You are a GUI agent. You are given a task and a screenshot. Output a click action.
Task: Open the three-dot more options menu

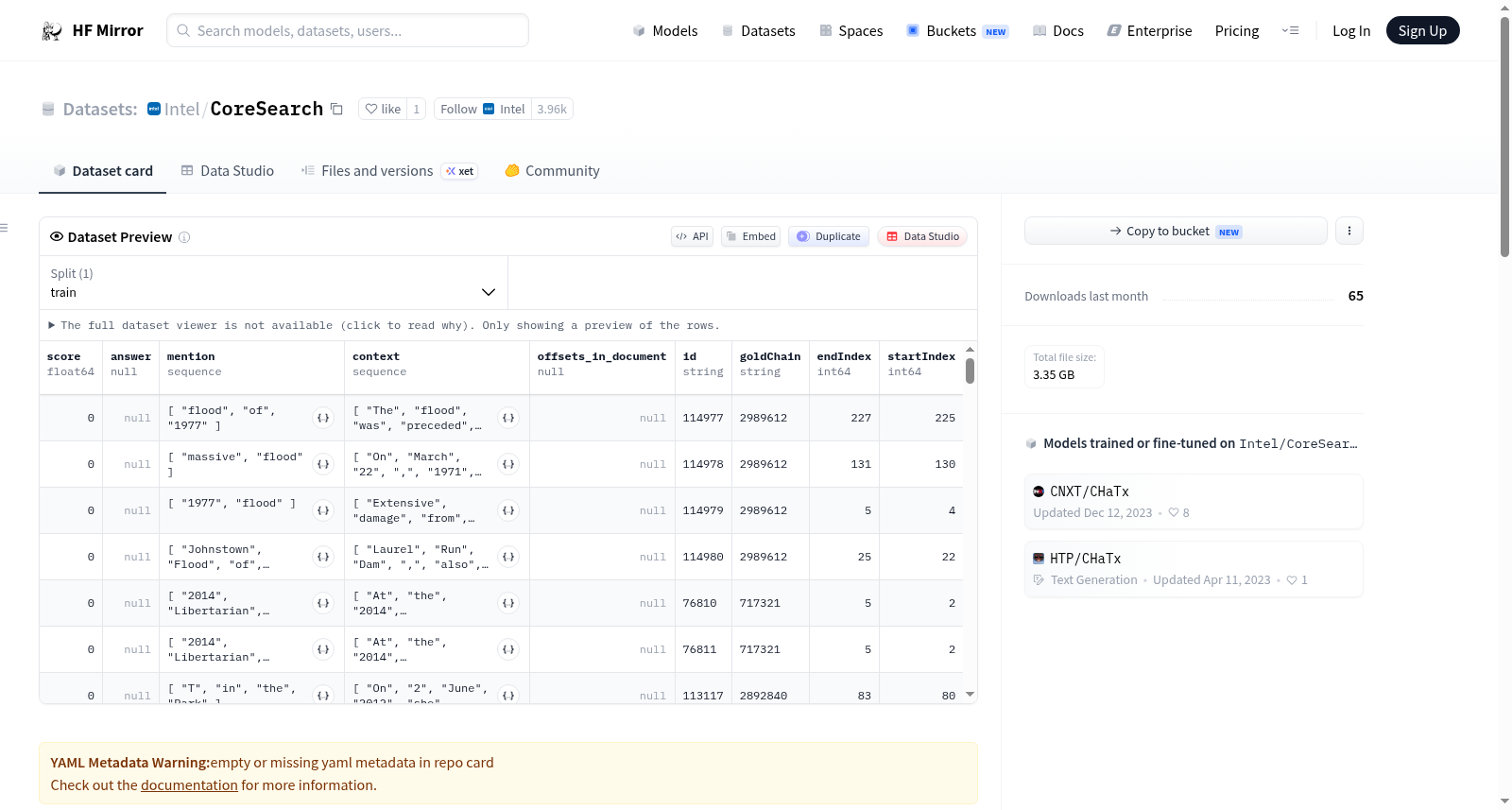1349,231
